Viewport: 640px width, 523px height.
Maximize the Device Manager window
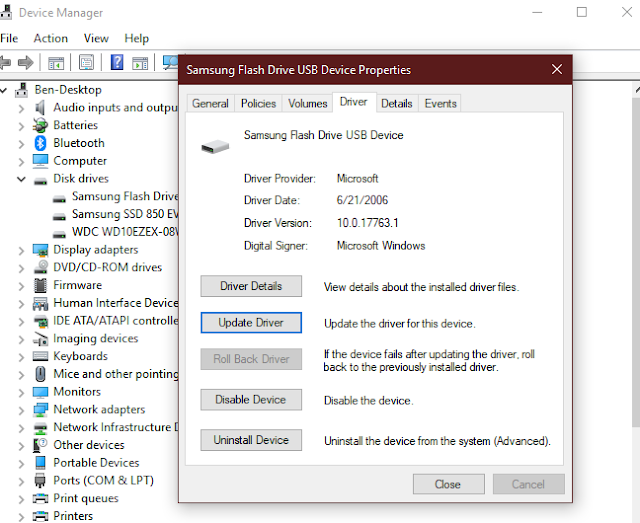pyautogui.click(x=582, y=12)
